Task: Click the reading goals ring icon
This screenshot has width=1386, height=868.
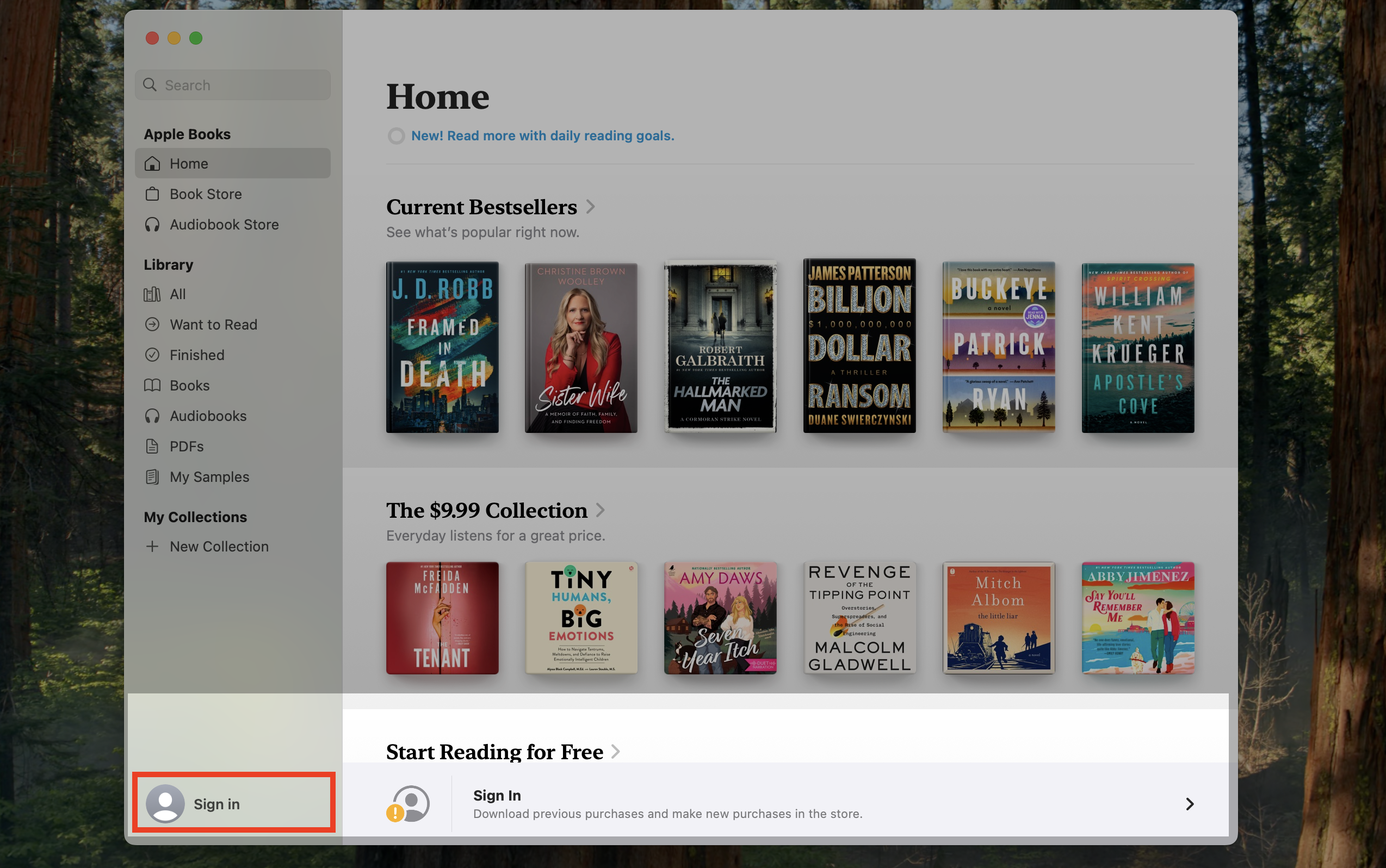Action: 396,136
